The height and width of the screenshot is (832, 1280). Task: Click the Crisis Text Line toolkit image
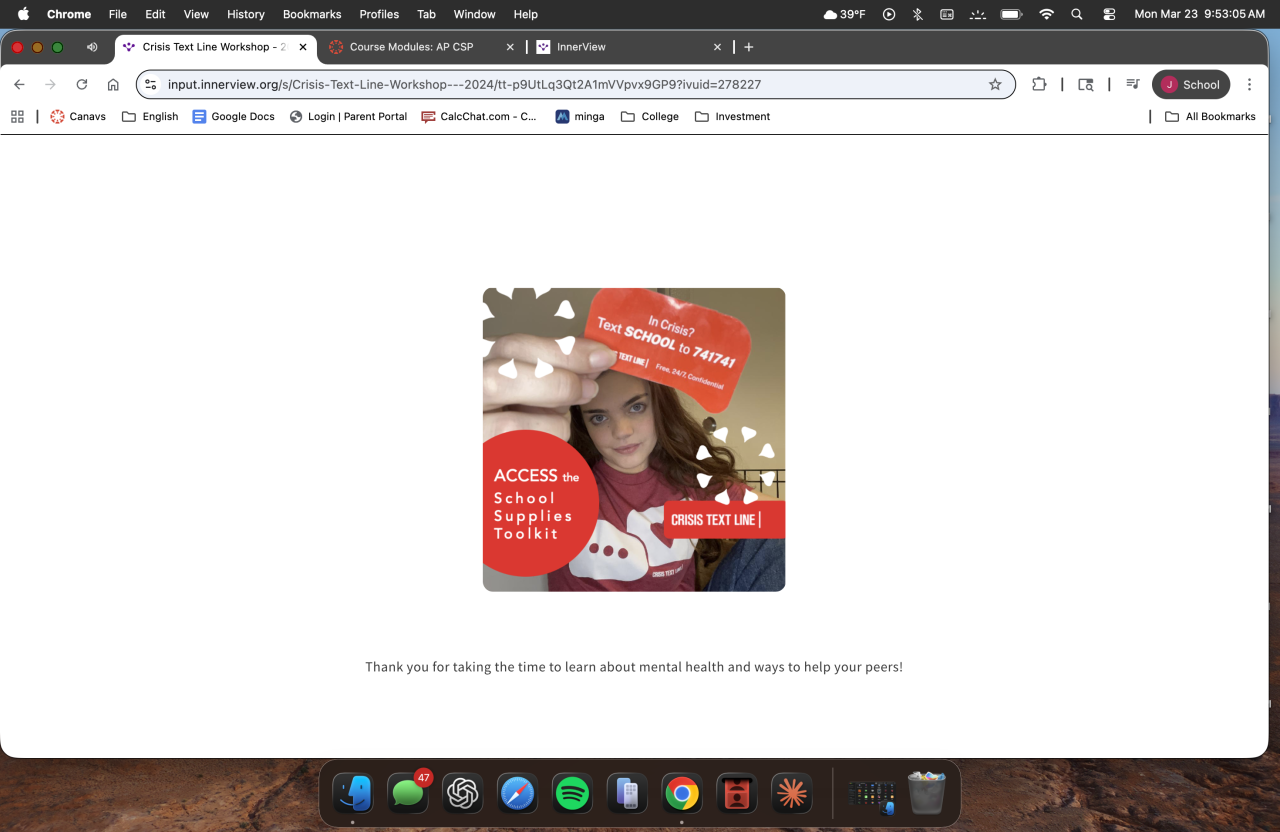tap(634, 440)
